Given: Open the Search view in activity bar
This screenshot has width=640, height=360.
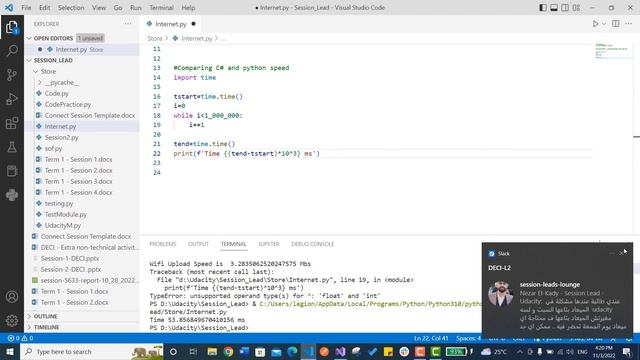Looking at the screenshot, I should click(x=12, y=51).
